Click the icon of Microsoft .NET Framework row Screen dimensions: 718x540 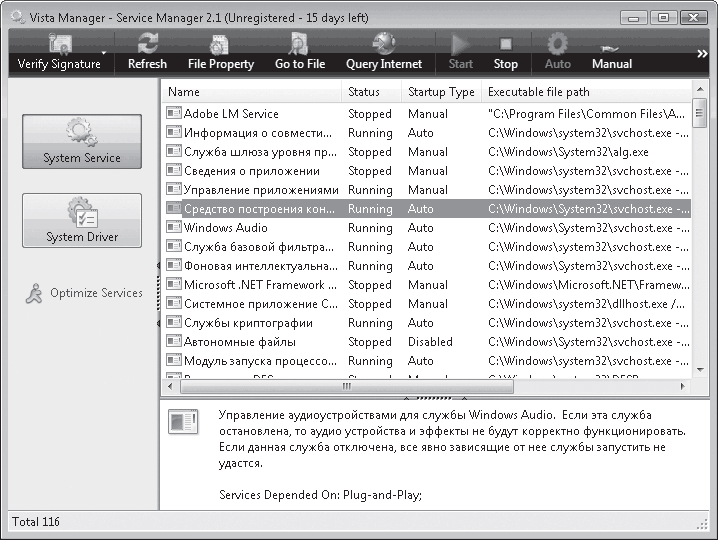(174, 284)
